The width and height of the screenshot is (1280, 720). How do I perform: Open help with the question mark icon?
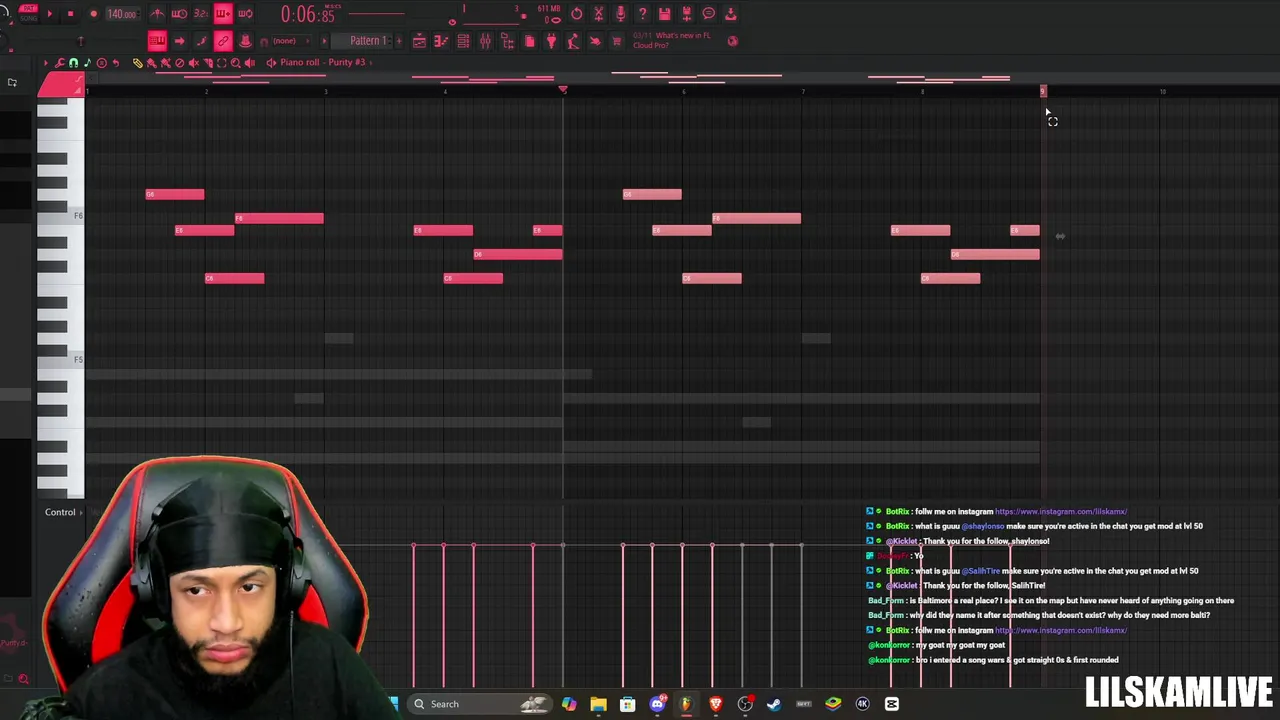click(x=642, y=14)
